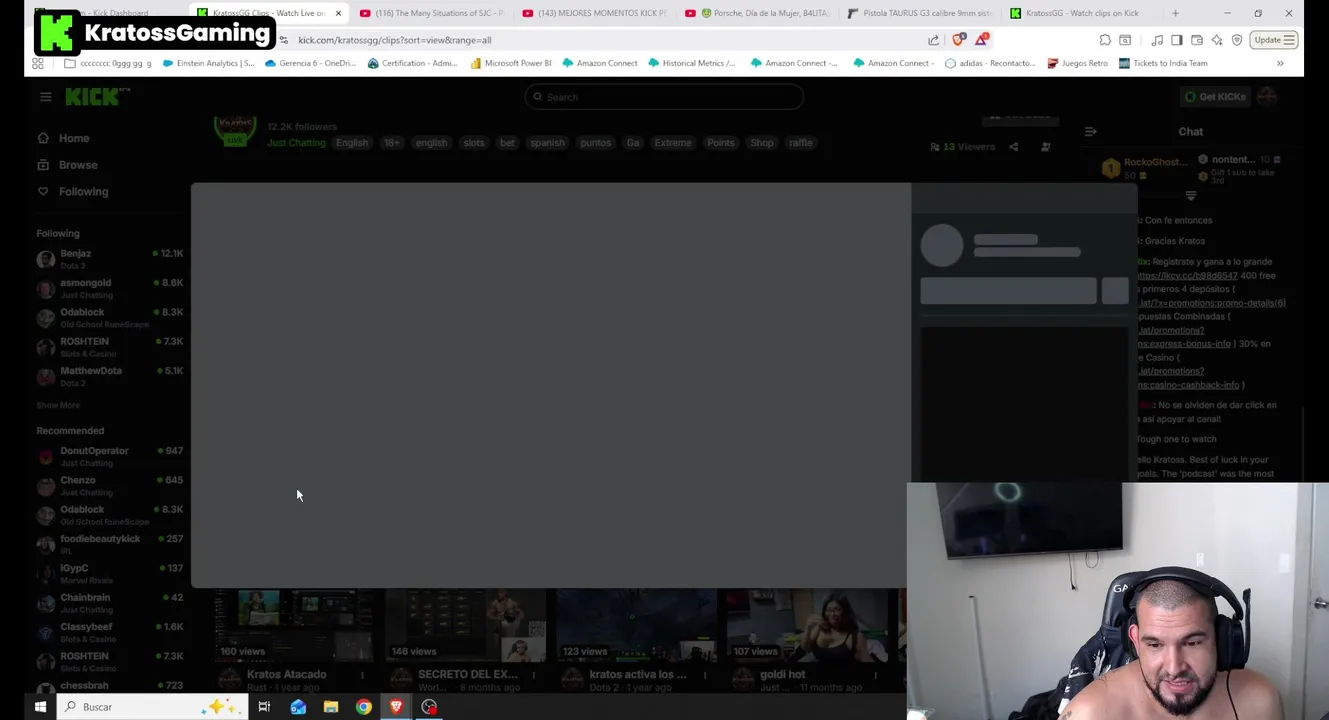Open Chainbrain recommended channel
This screenshot has height=720, width=1329.
[110, 602]
